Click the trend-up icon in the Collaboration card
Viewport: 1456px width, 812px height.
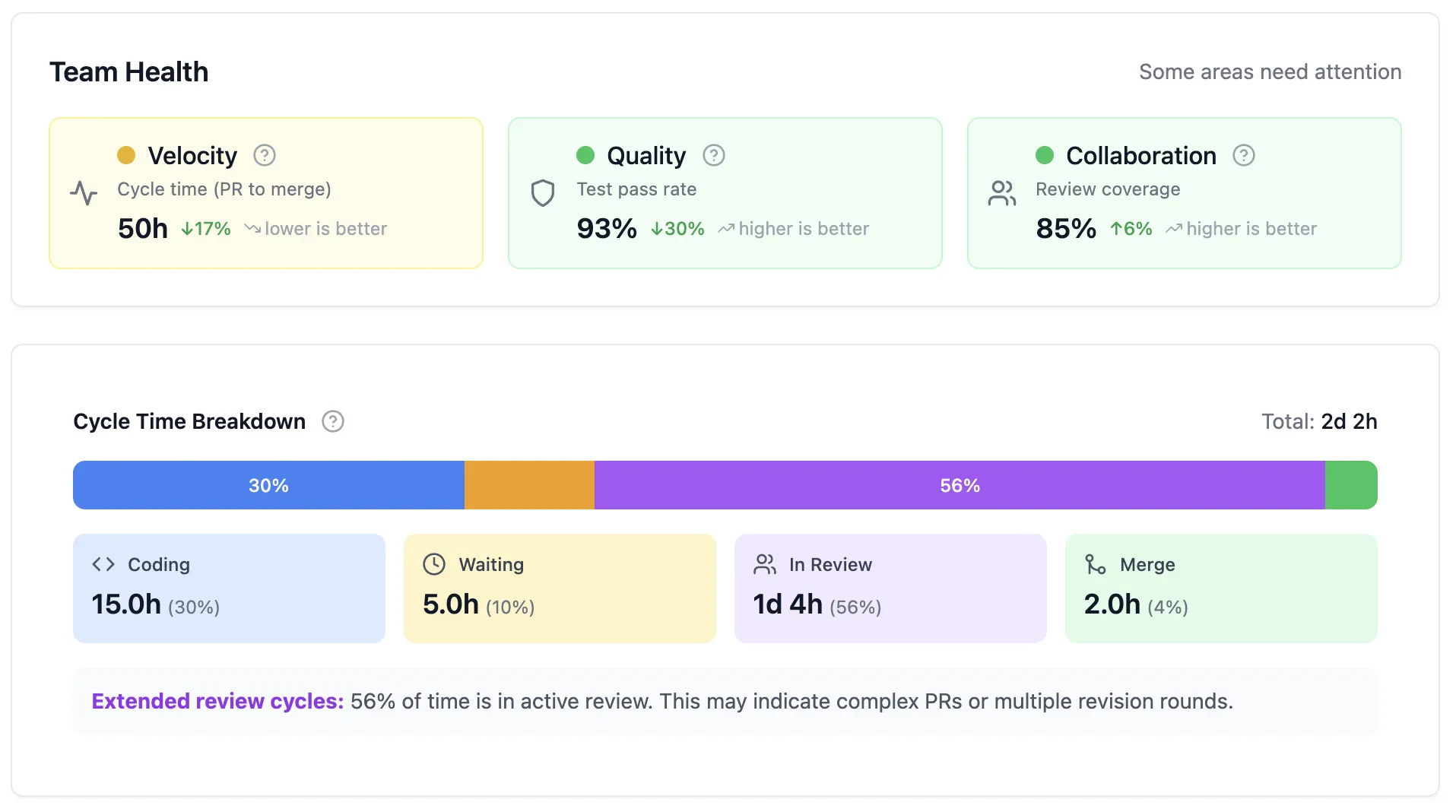pyautogui.click(x=1174, y=228)
